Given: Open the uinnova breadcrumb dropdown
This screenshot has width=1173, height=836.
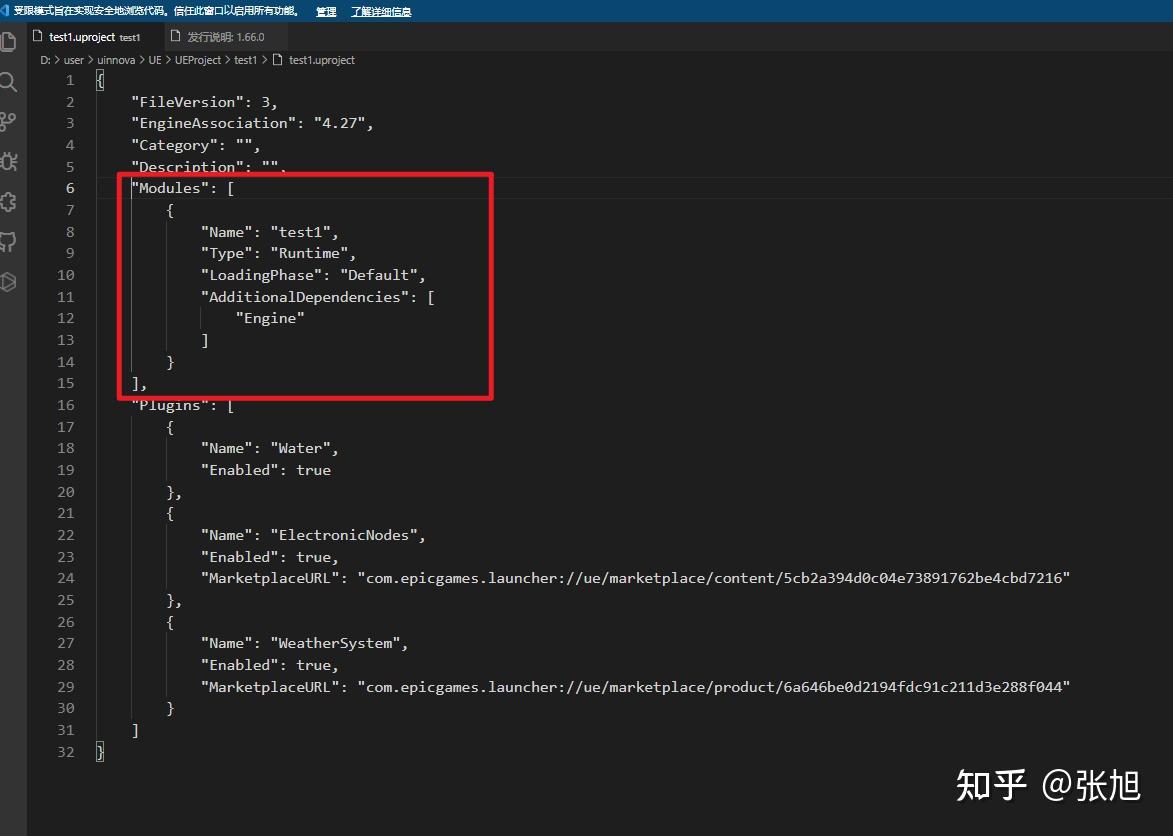Looking at the screenshot, I should (x=116, y=60).
